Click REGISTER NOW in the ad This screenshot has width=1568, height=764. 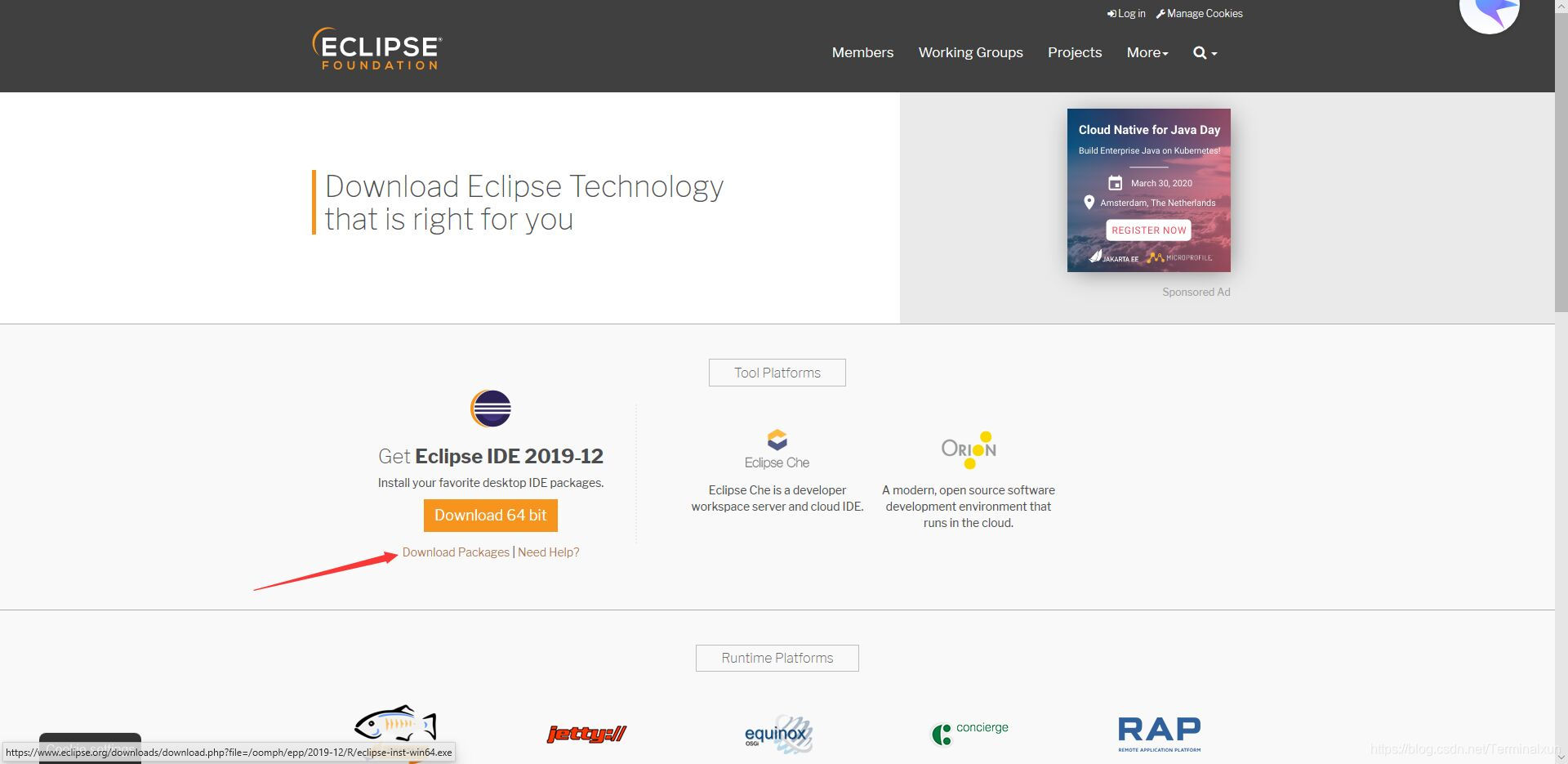pos(1148,230)
